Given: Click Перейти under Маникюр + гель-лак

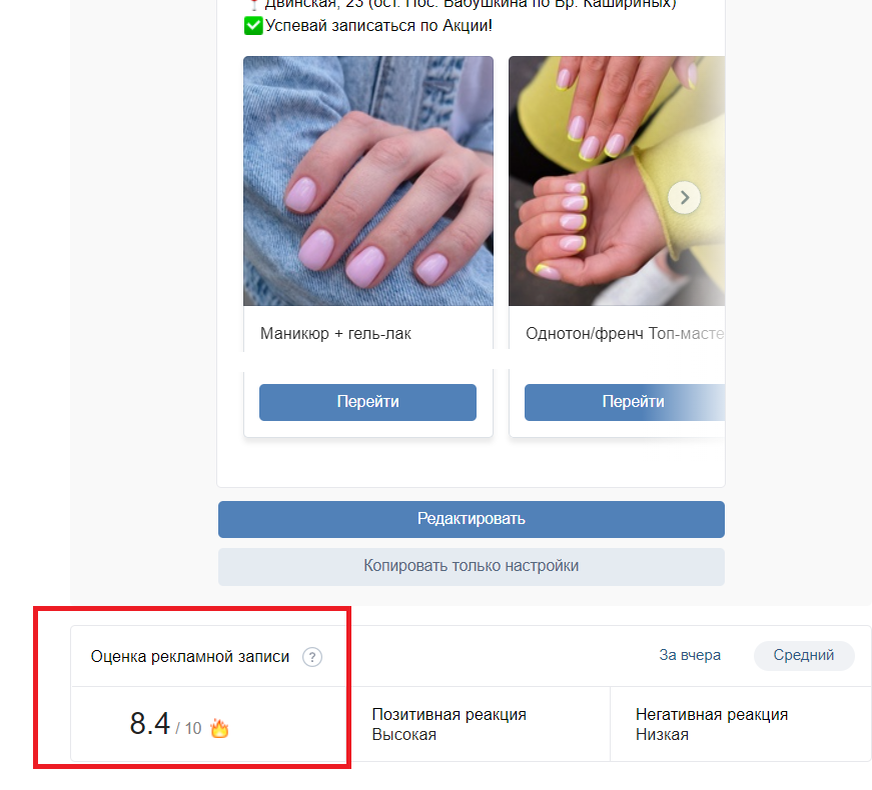Looking at the screenshot, I should [x=368, y=402].
